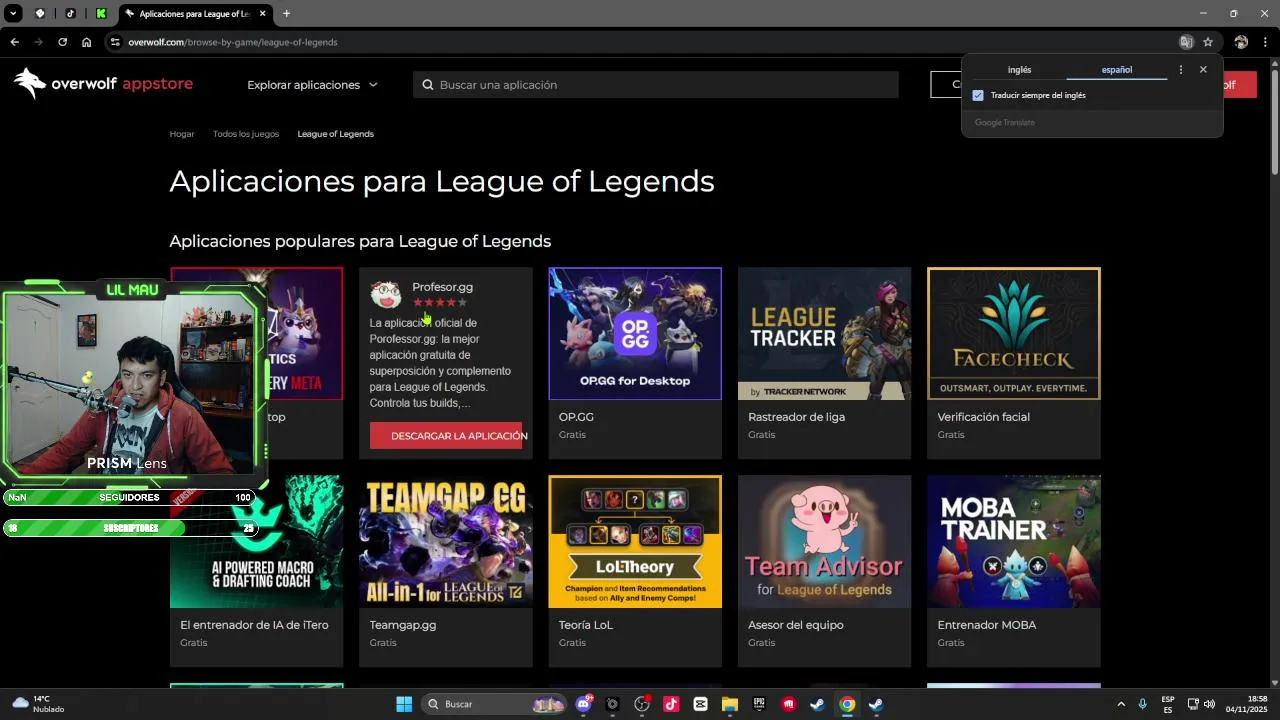Open CapCut from the taskbar
The width and height of the screenshot is (1280, 720).
[700, 704]
